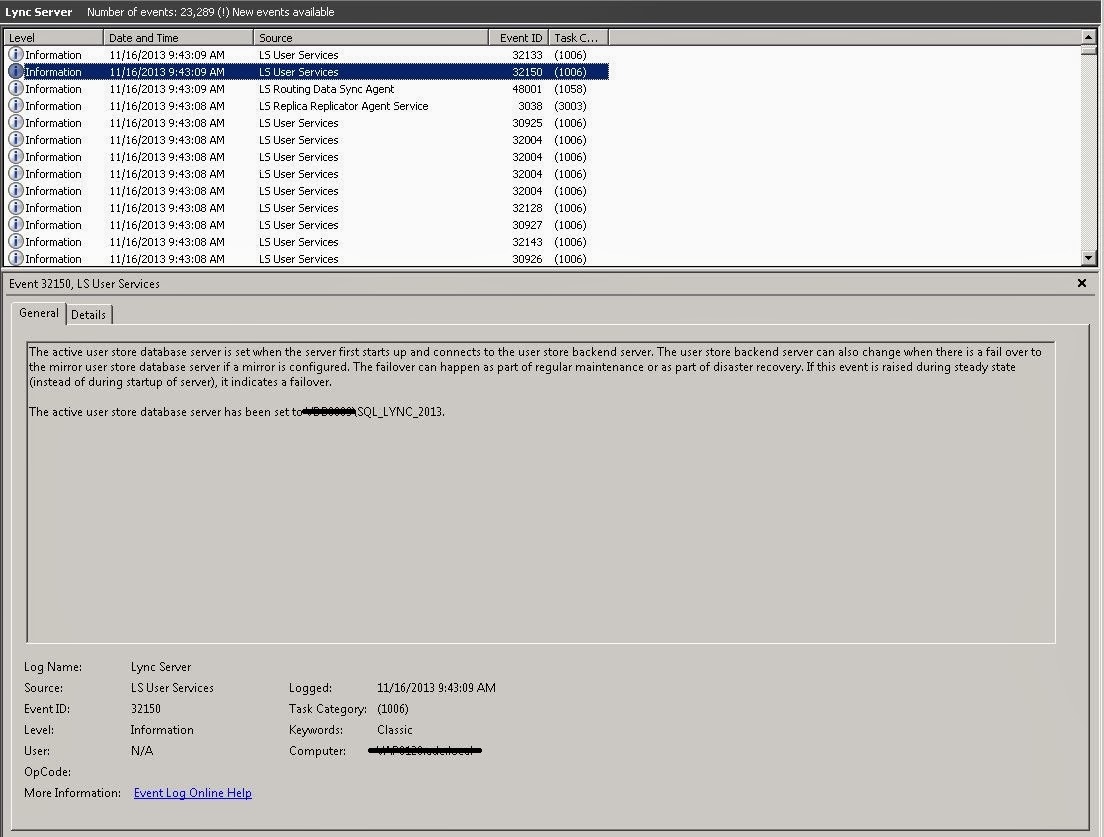Click the information icon of LS Replica Replicator Agent row

pyautogui.click(x=15, y=105)
